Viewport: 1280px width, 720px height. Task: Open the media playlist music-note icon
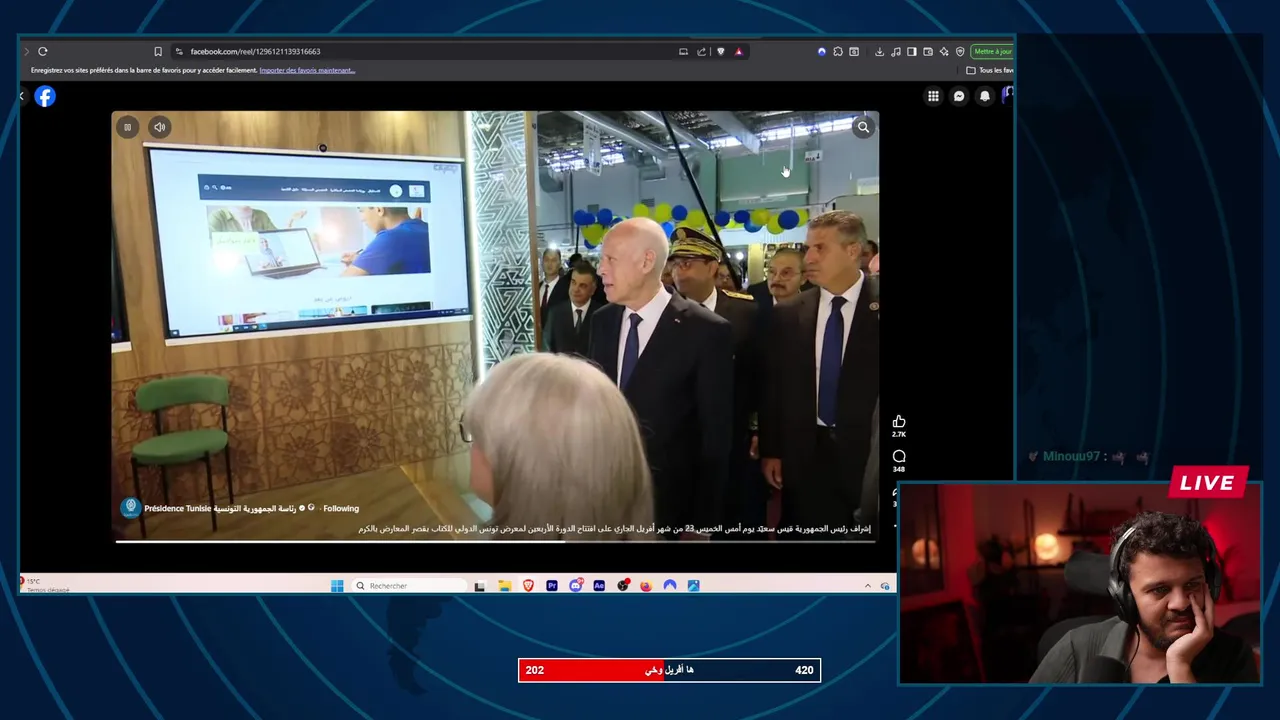[x=896, y=51]
